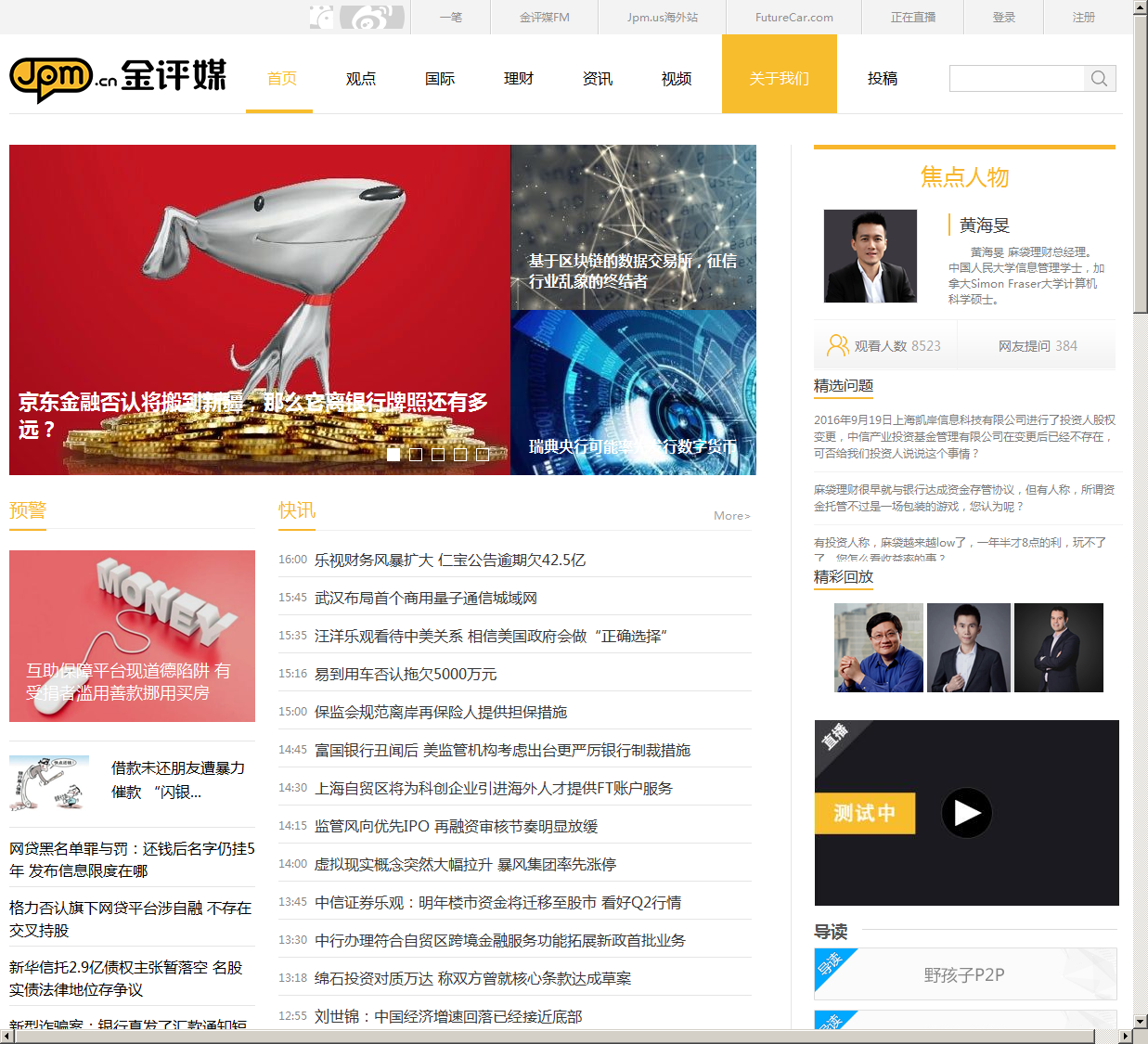Open the 金评媒FM top bar link
Image resolution: width=1148 pixels, height=1044 pixels.
(x=545, y=17)
